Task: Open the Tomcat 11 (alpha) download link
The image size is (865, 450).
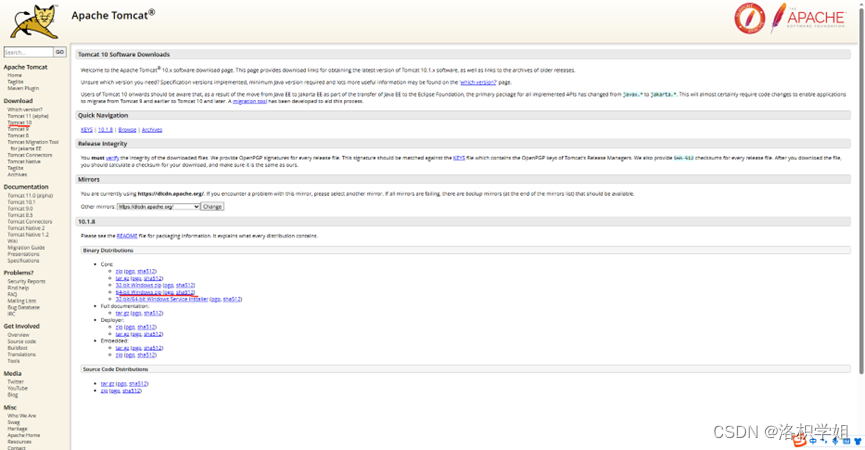Action: coord(28,116)
